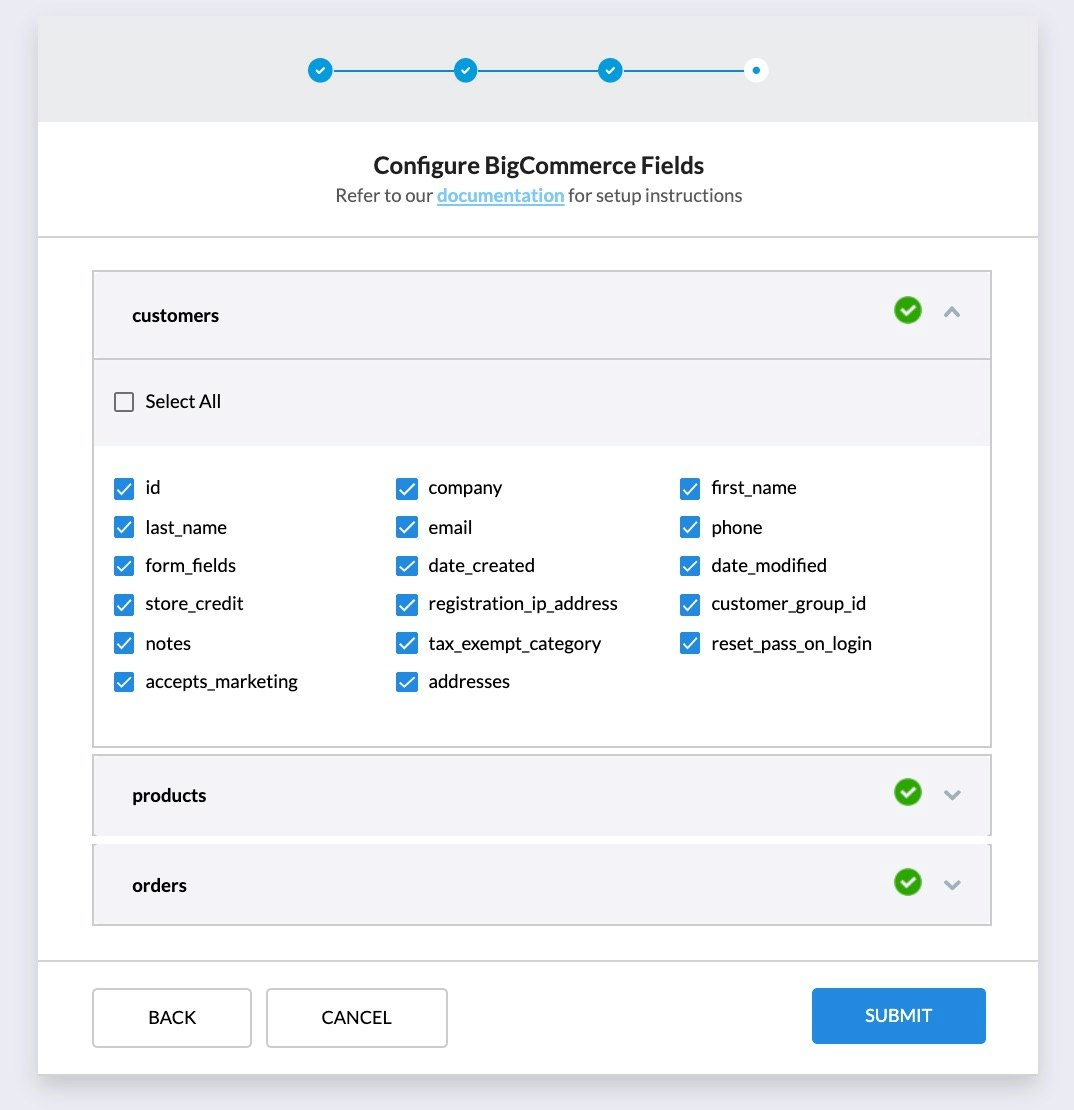Expand the orders section chevron
This screenshot has height=1110, width=1074.
click(x=952, y=885)
